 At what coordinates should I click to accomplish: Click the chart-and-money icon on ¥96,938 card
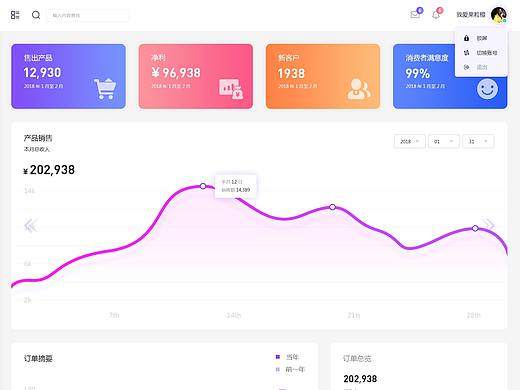click(231, 89)
